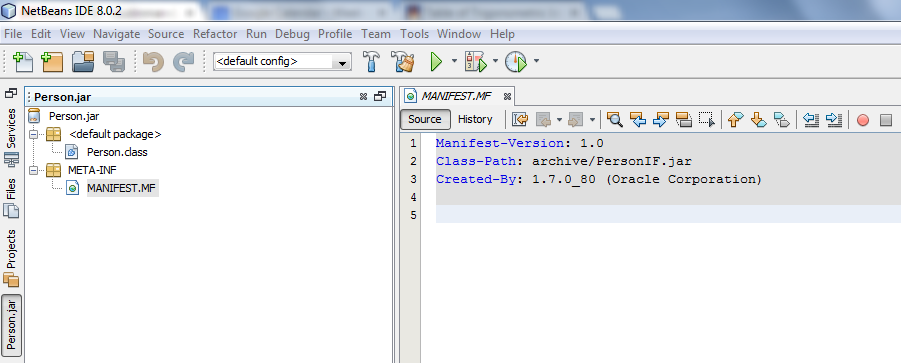The width and height of the screenshot is (901, 363).
Task: Click the Shift Line Right icon
Action: click(x=833, y=119)
